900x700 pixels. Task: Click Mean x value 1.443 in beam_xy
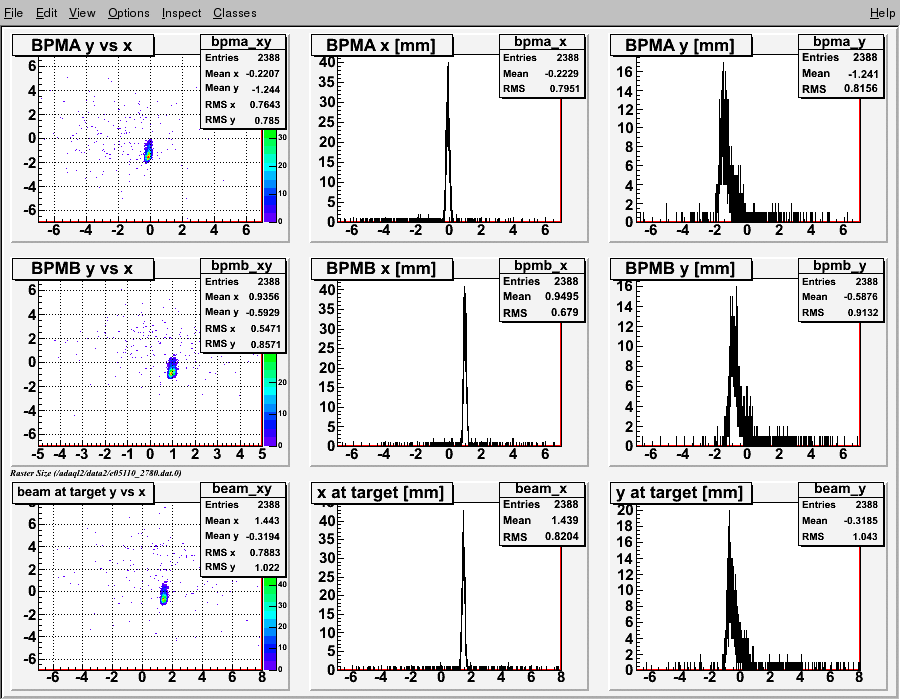pos(267,520)
